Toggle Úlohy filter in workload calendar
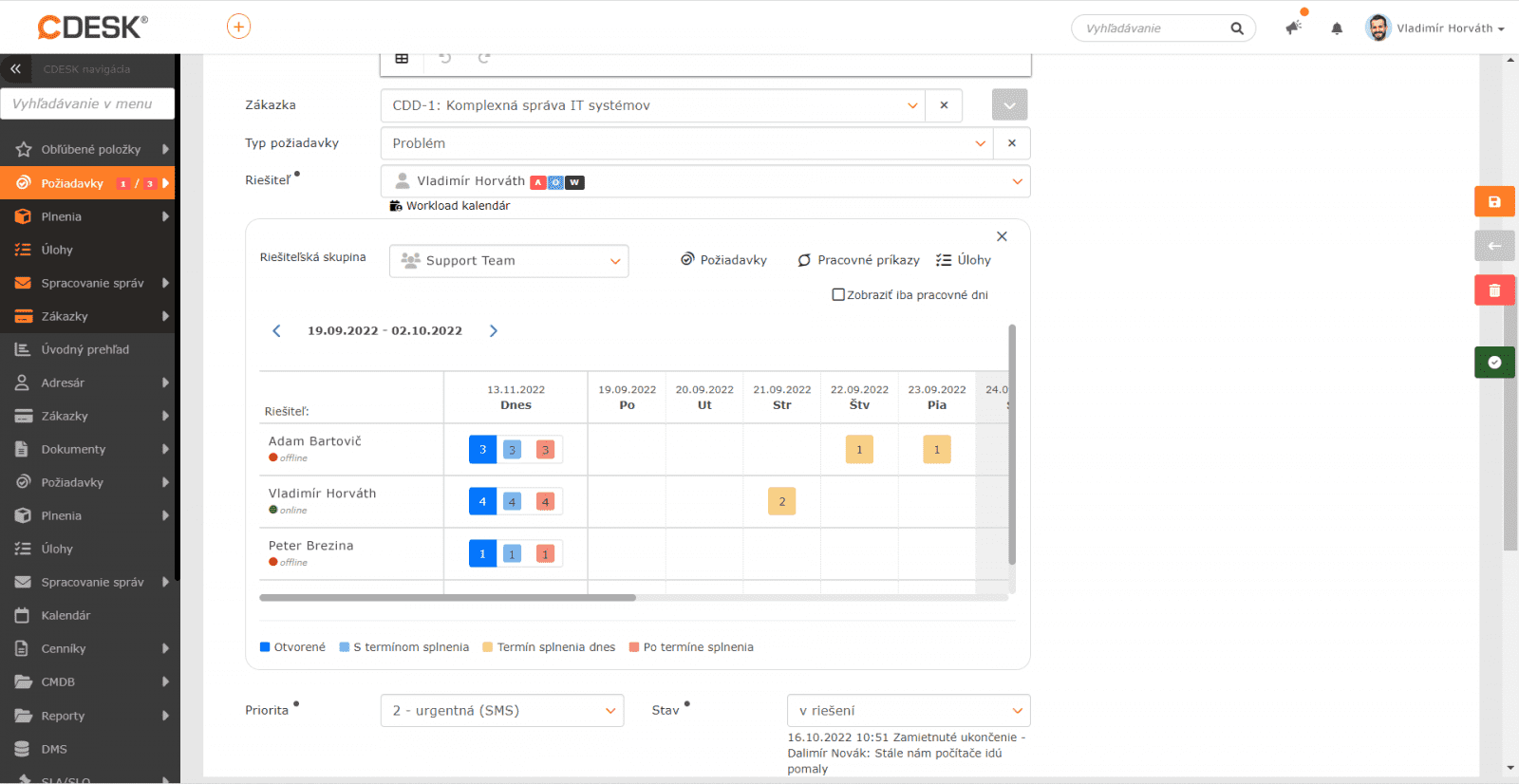1519x784 pixels. click(963, 260)
